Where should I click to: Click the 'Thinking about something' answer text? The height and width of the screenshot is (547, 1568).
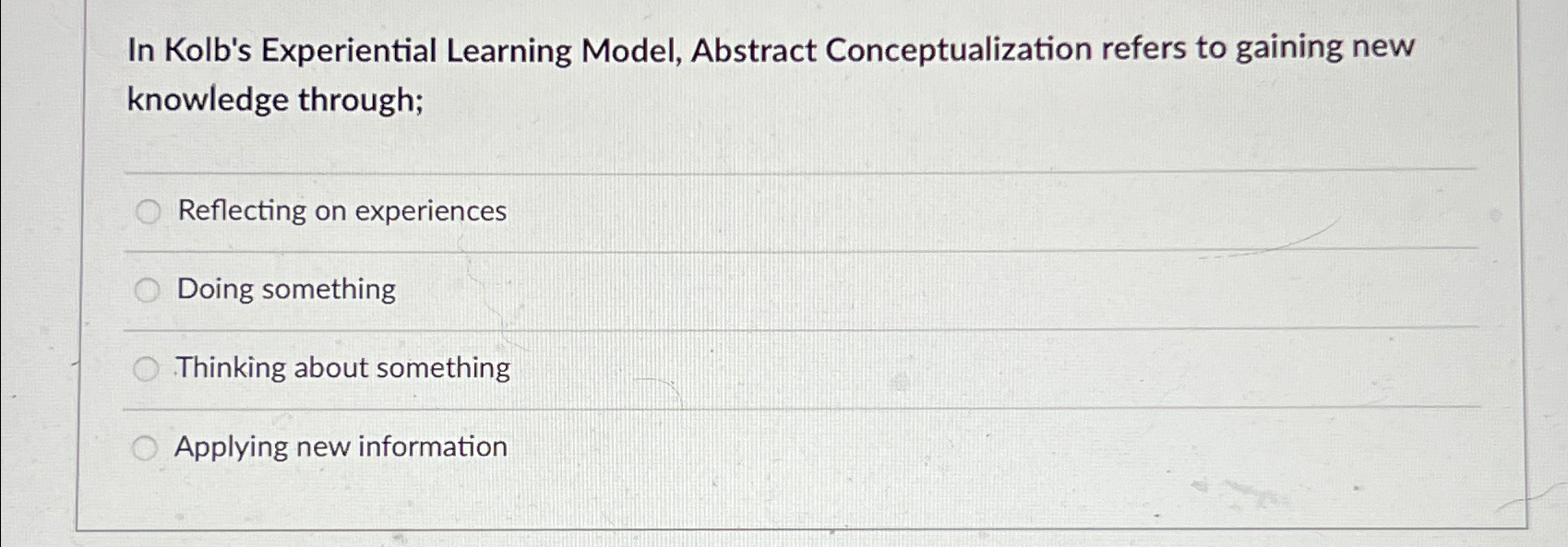click(342, 368)
